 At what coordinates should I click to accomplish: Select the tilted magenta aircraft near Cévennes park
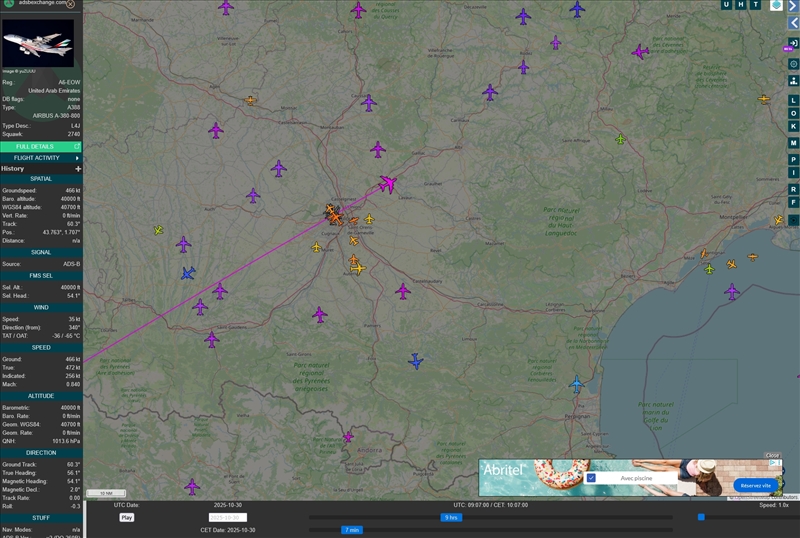click(640, 52)
